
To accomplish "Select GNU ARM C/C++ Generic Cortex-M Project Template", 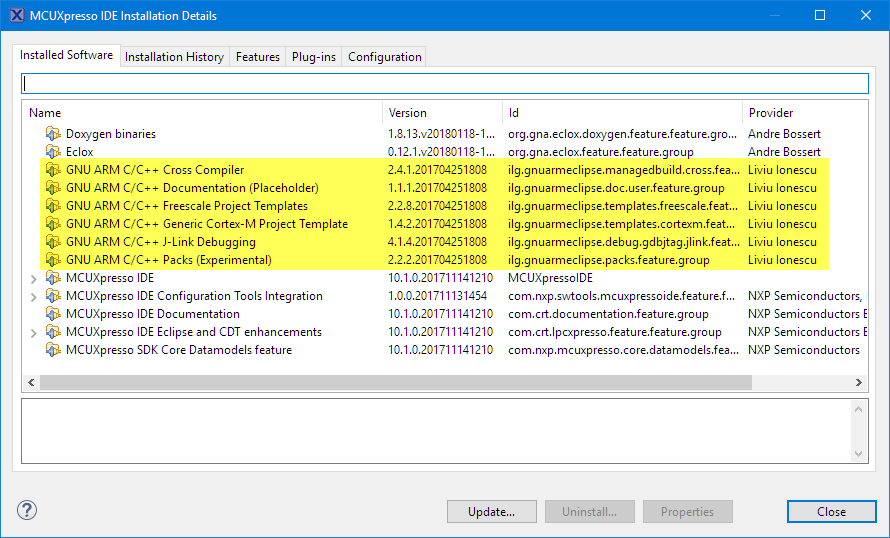I will [x=445, y=224].
